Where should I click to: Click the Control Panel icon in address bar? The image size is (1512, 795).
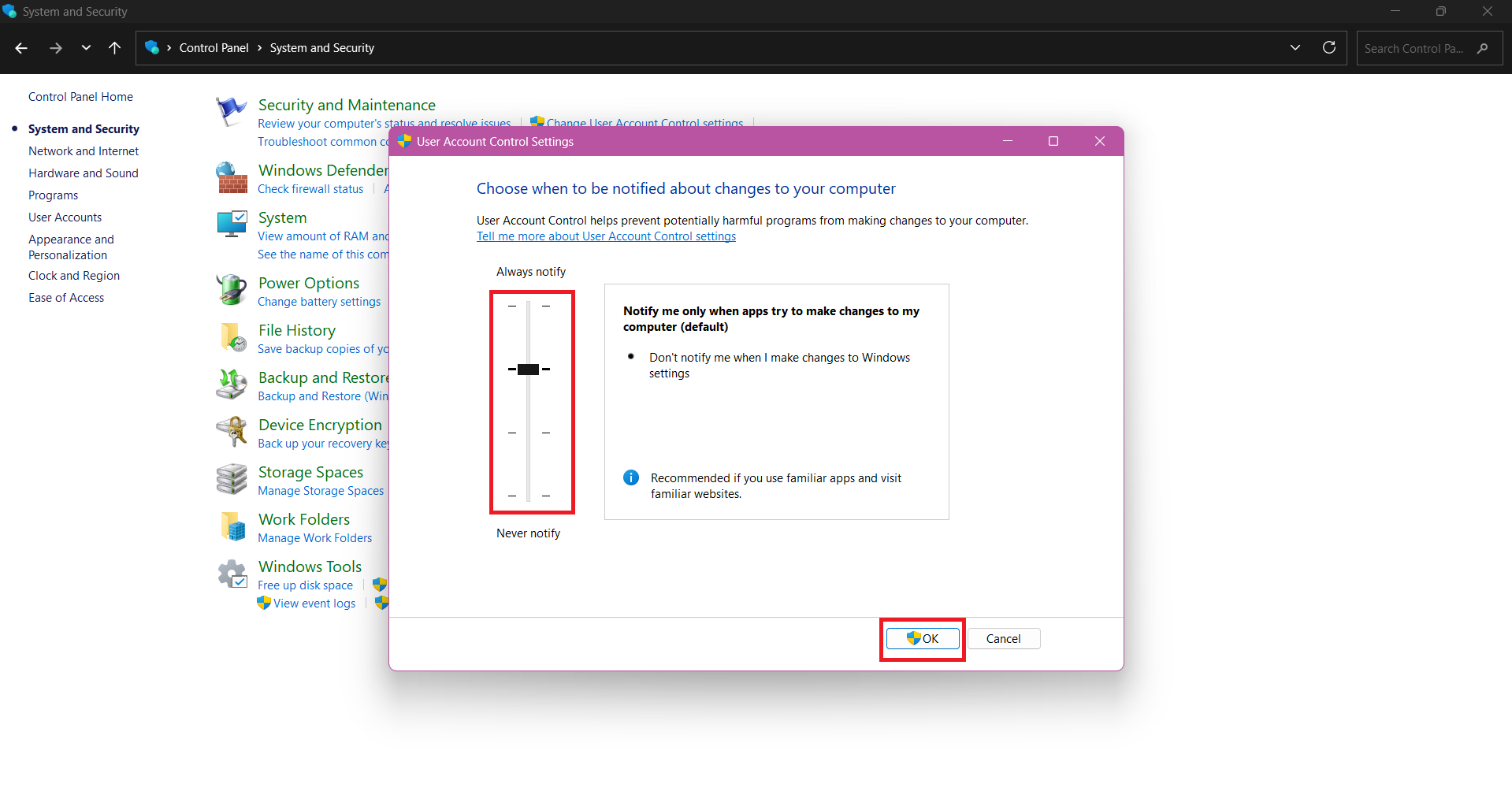152,47
